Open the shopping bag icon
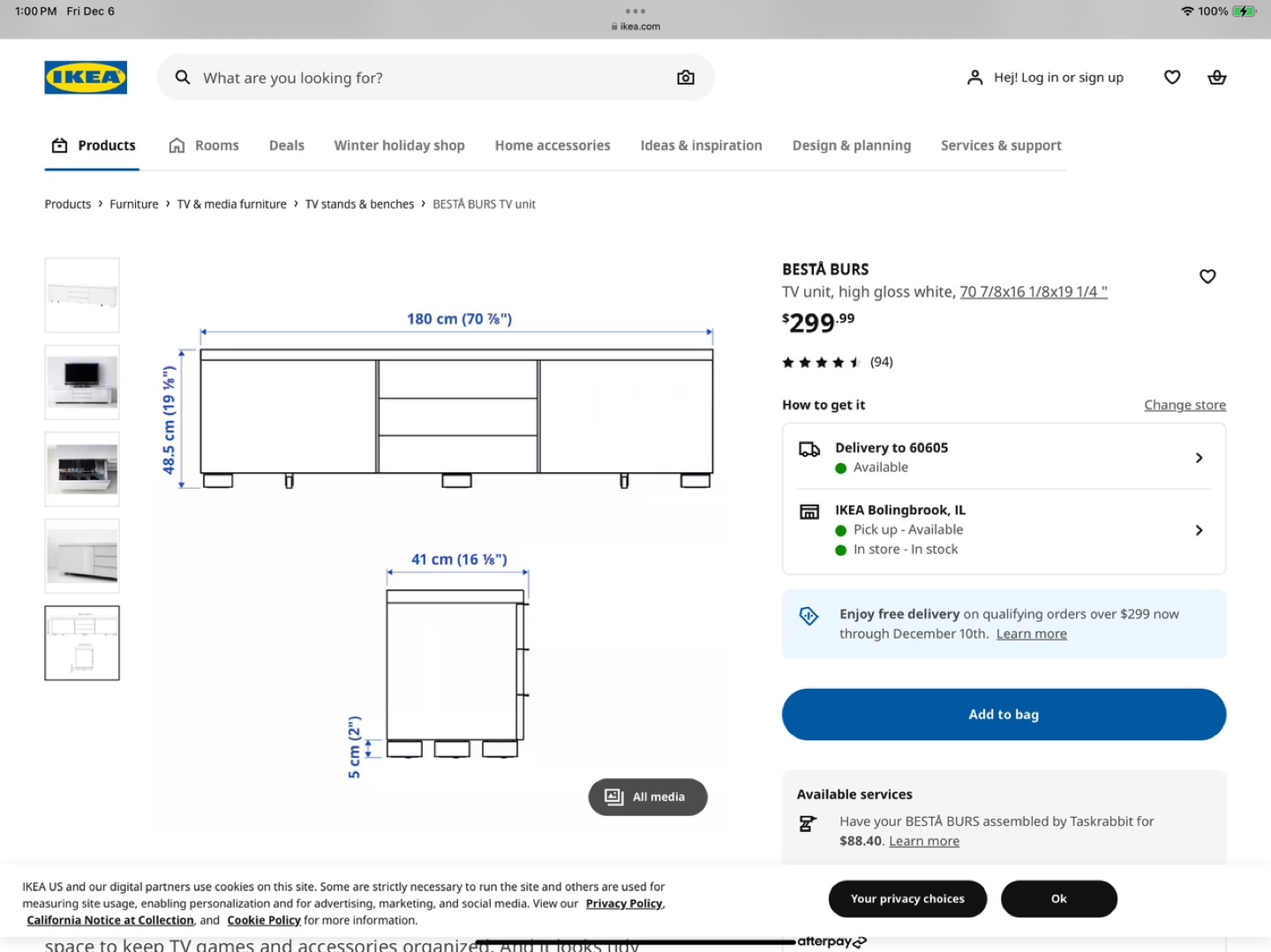This screenshot has height=952, width=1271. pyautogui.click(x=1217, y=78)
